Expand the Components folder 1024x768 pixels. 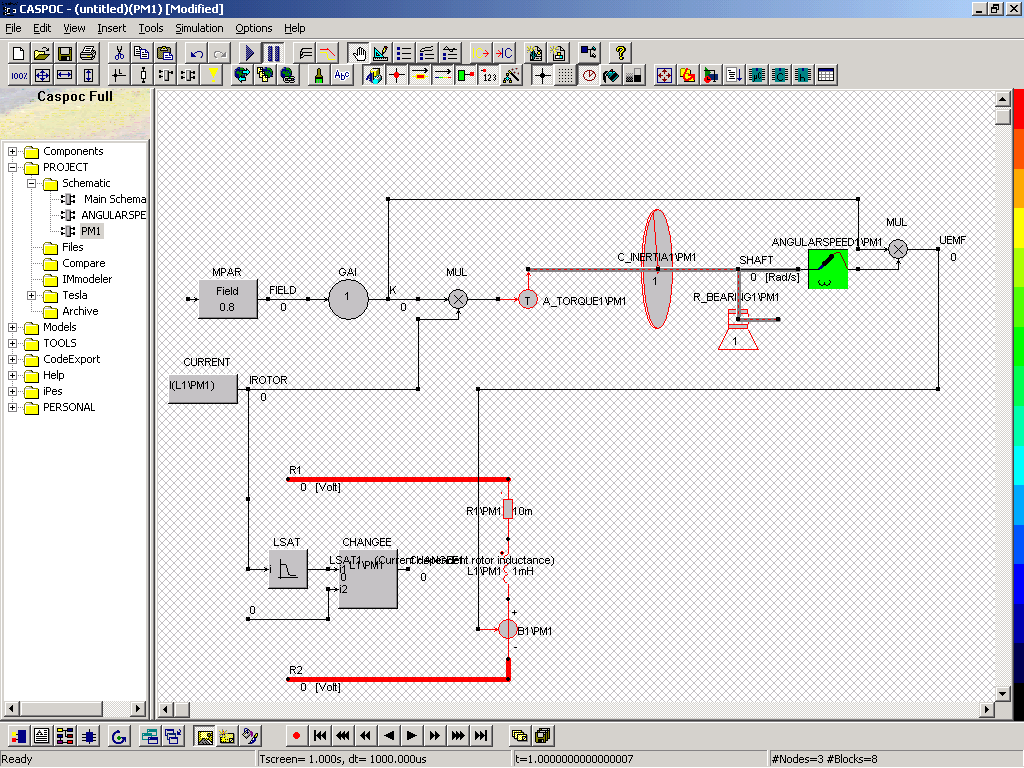click(x=12, y=152)
